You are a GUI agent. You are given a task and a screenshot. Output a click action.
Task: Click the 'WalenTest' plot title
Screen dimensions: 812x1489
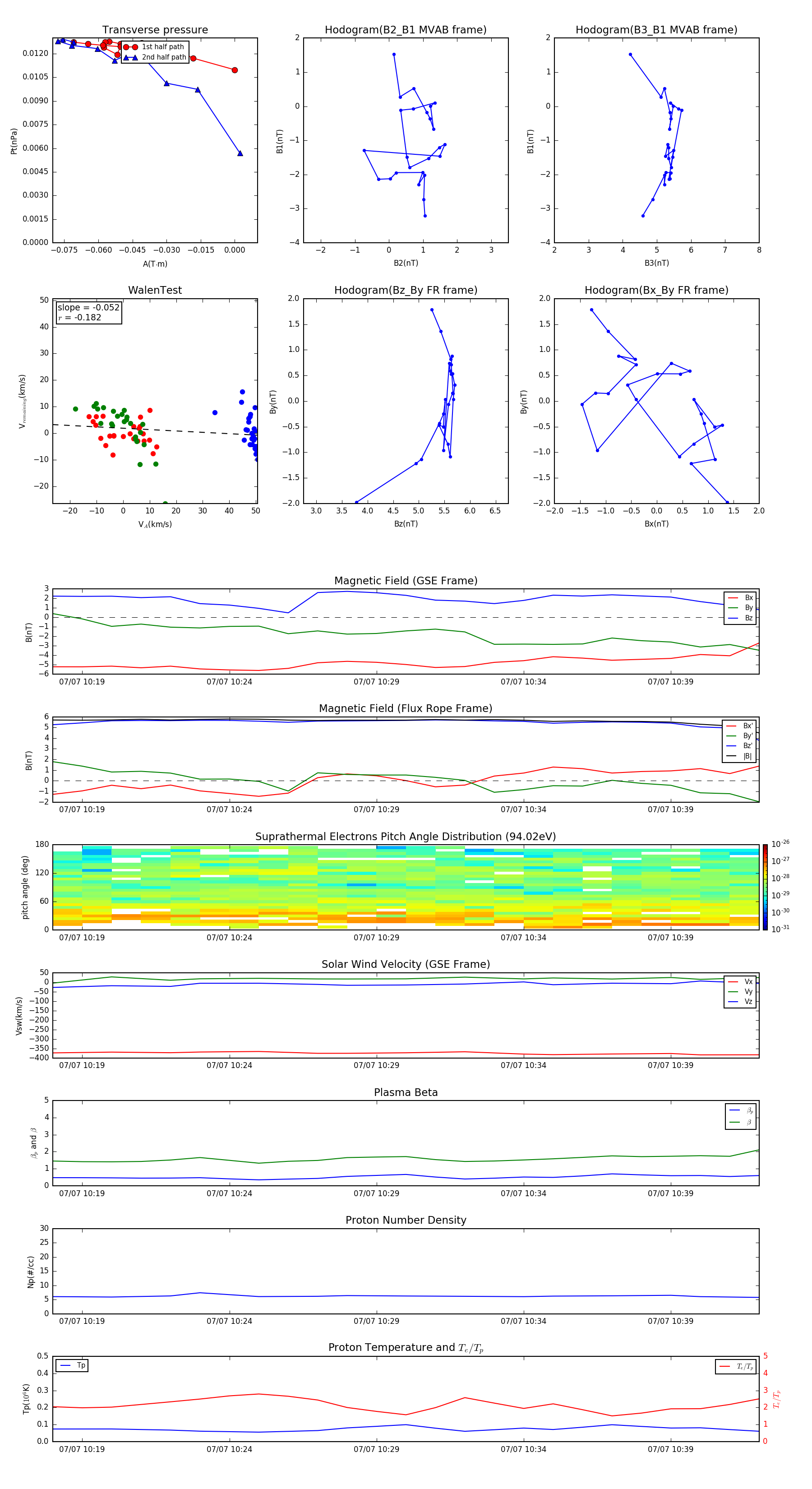click(x=155, y=290)
